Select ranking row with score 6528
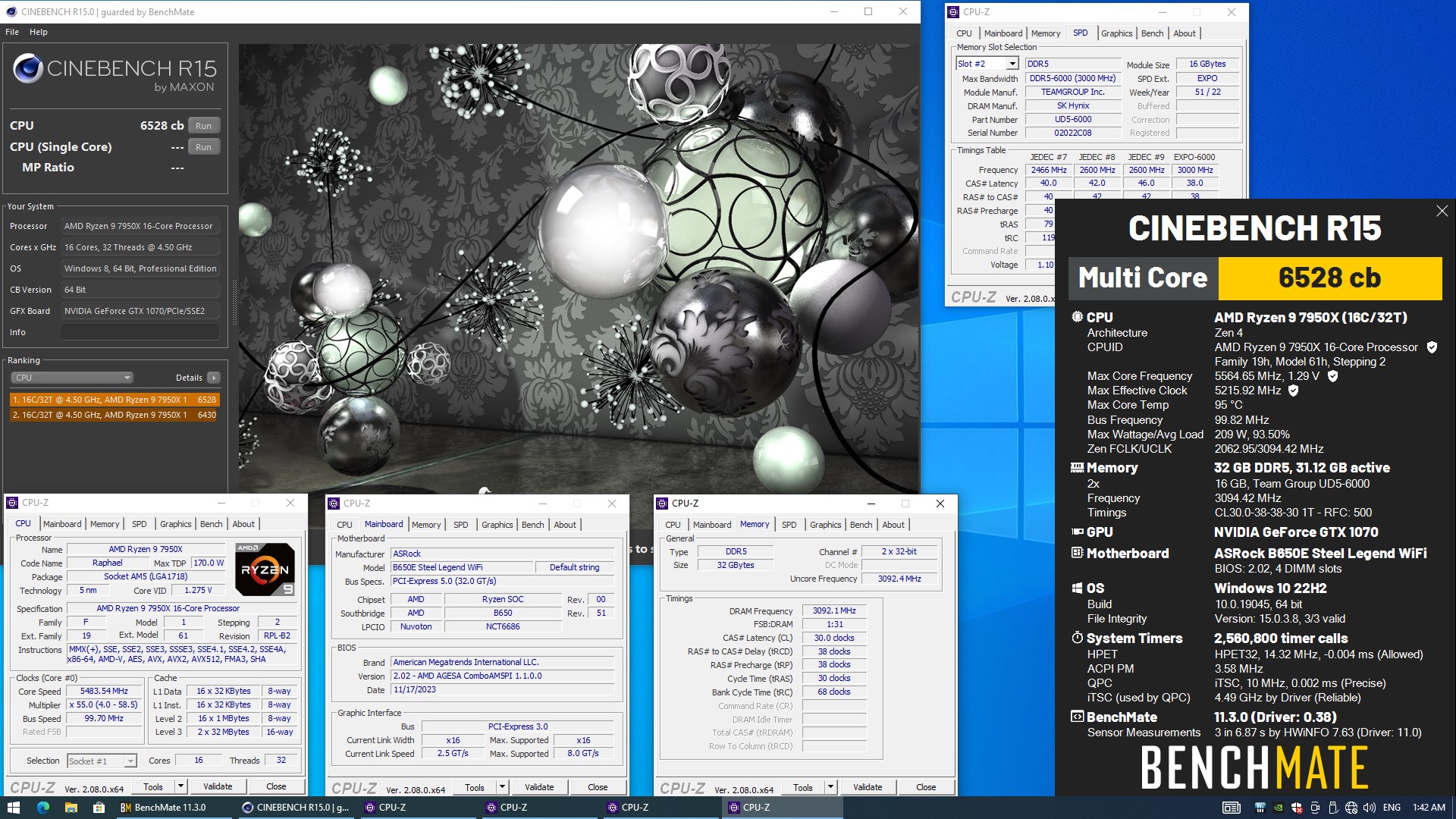Viewport: 1456px width, 819px height. (x=115, y=400)
